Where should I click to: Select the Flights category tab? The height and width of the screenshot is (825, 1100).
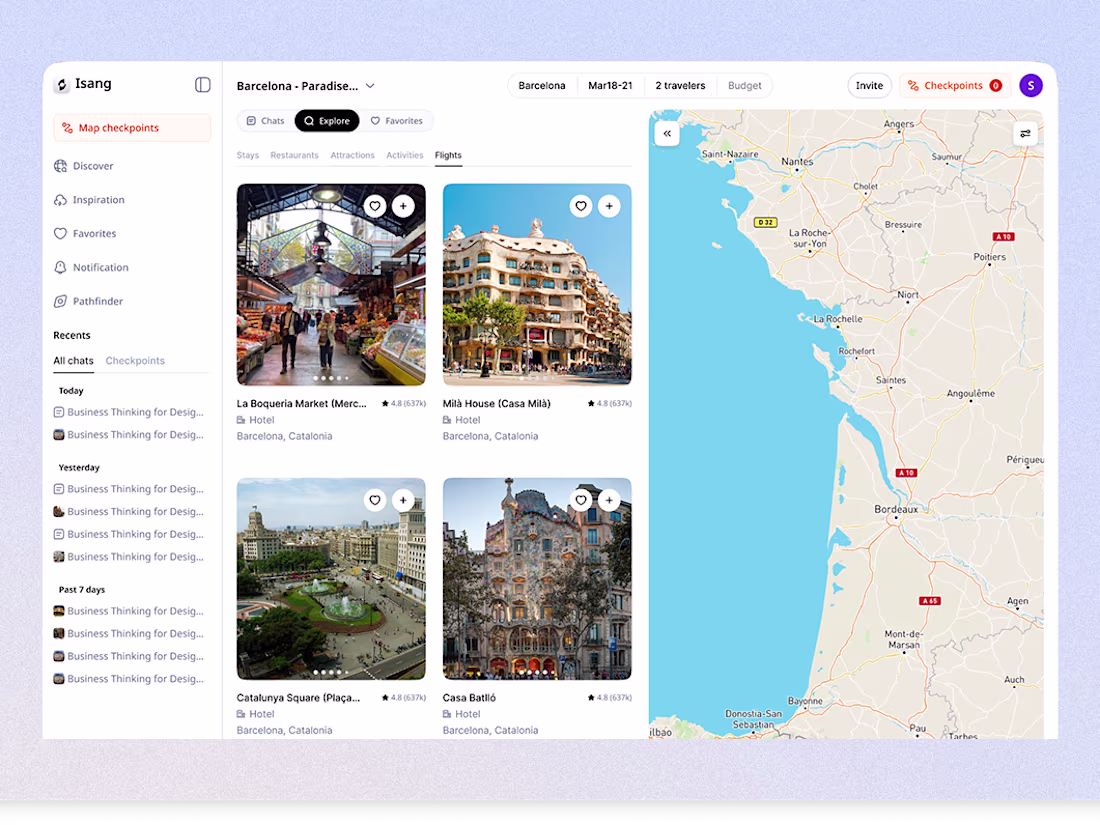pos(448,155)
